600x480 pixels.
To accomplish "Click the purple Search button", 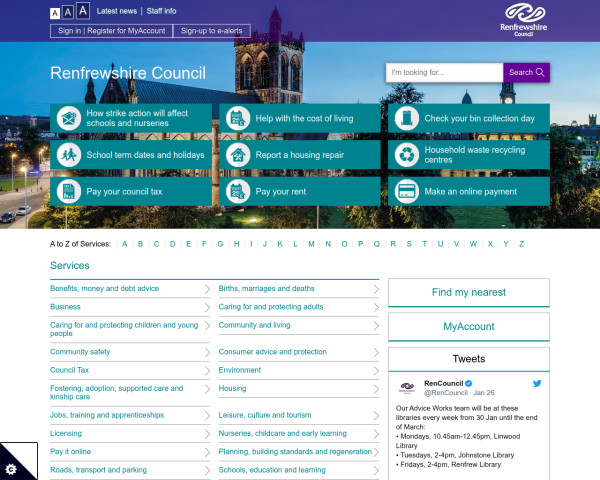I will pyautogui.click(x=527, y=72).
